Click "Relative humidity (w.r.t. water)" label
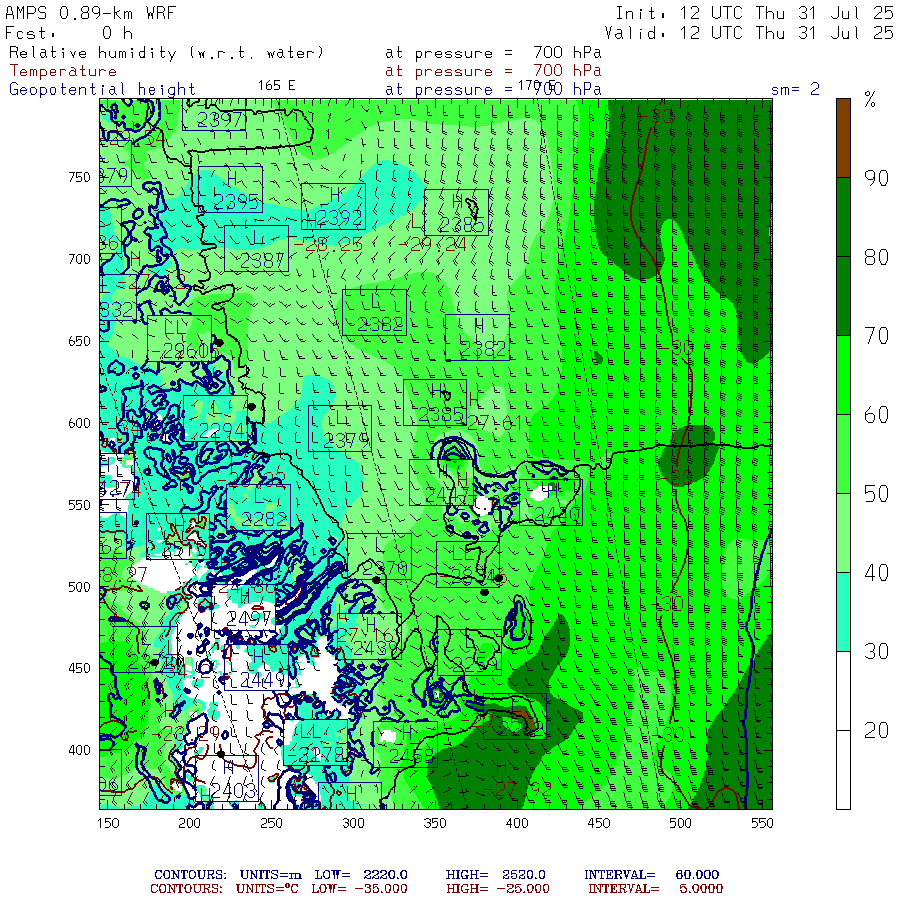Image resolution: width=900 pixels, height=900 pixels. 166,53
